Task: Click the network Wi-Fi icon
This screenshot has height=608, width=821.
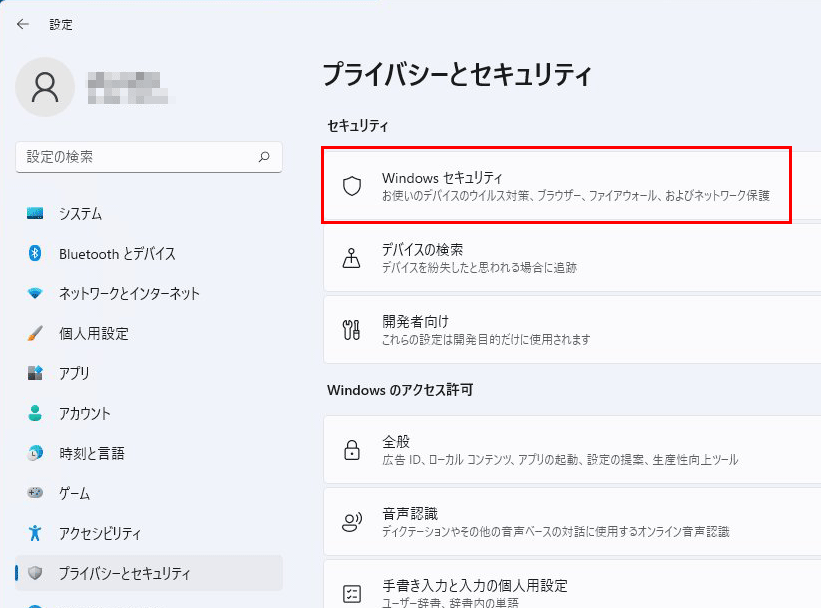Action: [x=35, y=293]
